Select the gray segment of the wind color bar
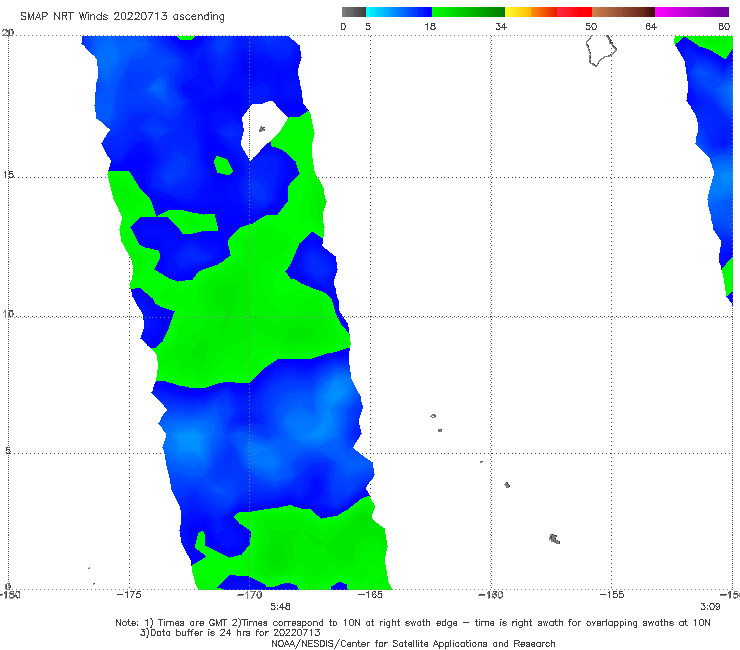This screenshot has width=740, height=650. (353, 12)
